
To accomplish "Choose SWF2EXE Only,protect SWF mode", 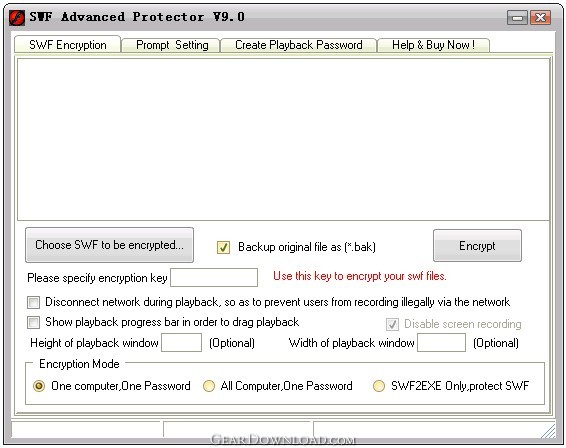I will (379, 386).
